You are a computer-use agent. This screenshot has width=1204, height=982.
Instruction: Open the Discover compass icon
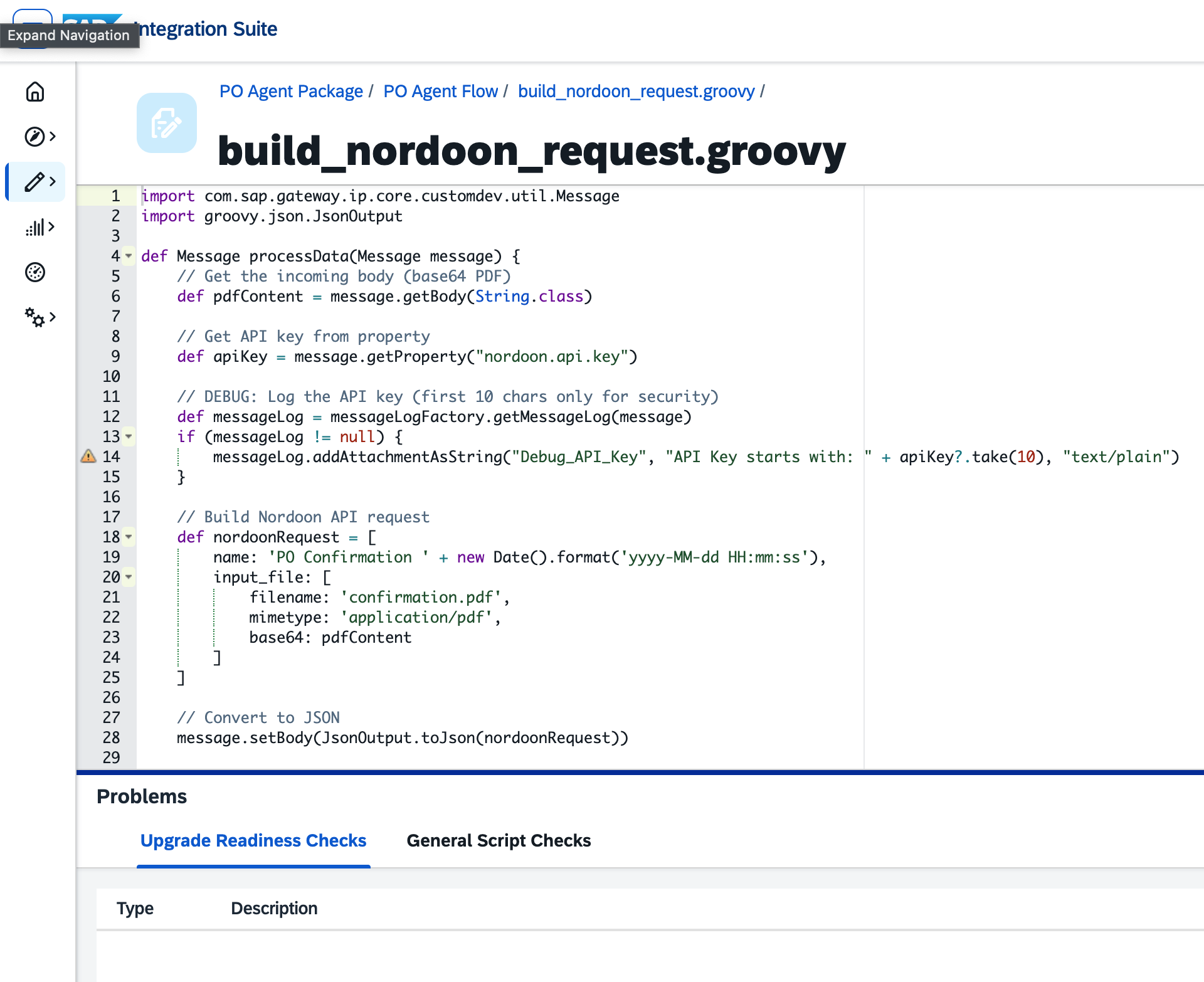[35, 137]
